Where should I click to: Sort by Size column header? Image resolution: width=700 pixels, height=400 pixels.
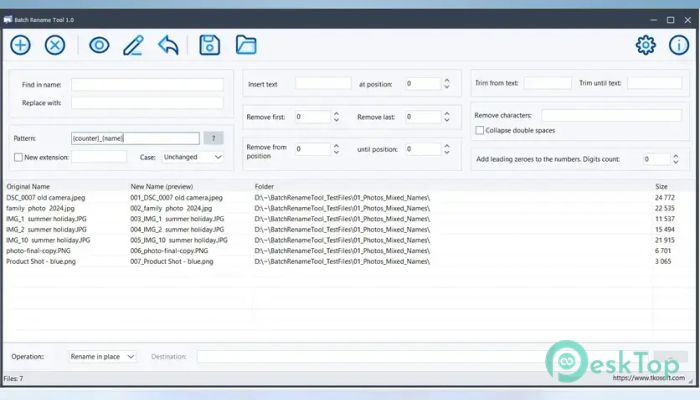tap(662, 187)
